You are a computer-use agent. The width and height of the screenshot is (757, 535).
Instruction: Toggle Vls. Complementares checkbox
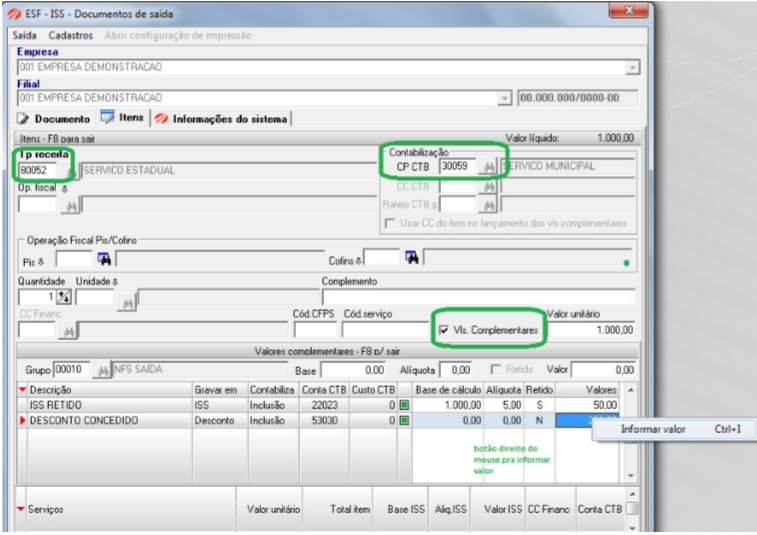pos(444,330)
